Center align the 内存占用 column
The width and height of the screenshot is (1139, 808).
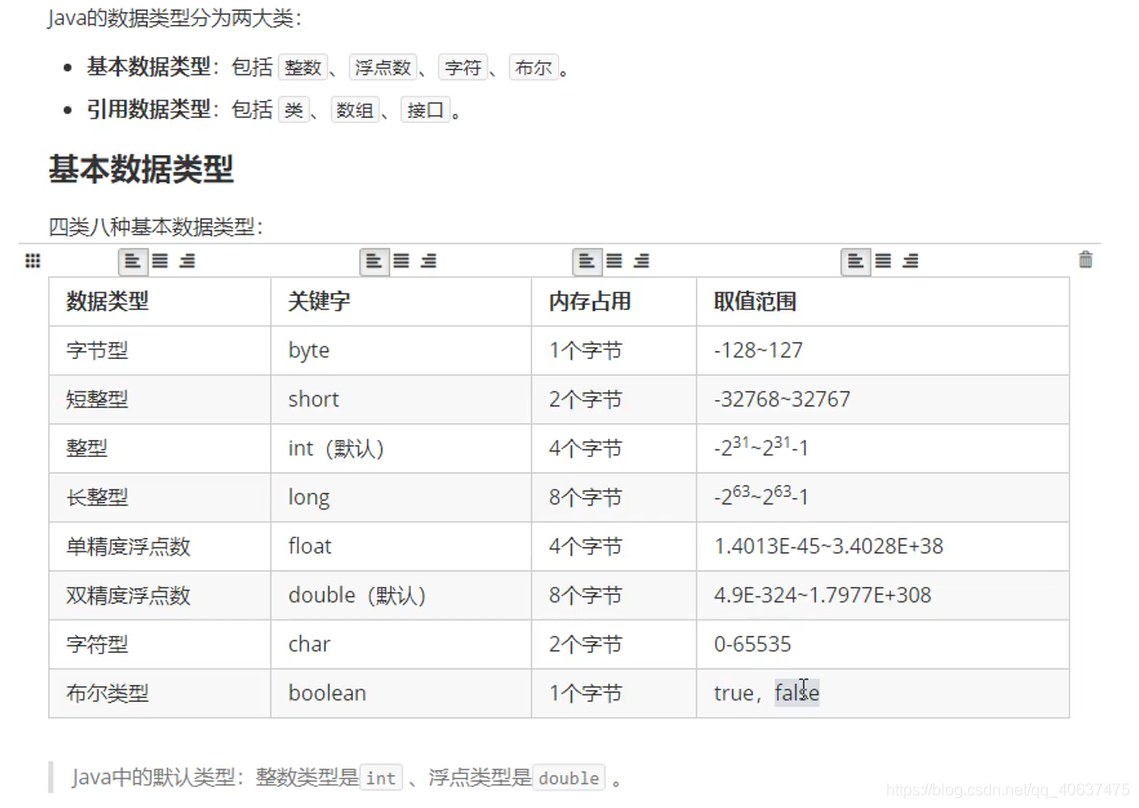(615, 261)
